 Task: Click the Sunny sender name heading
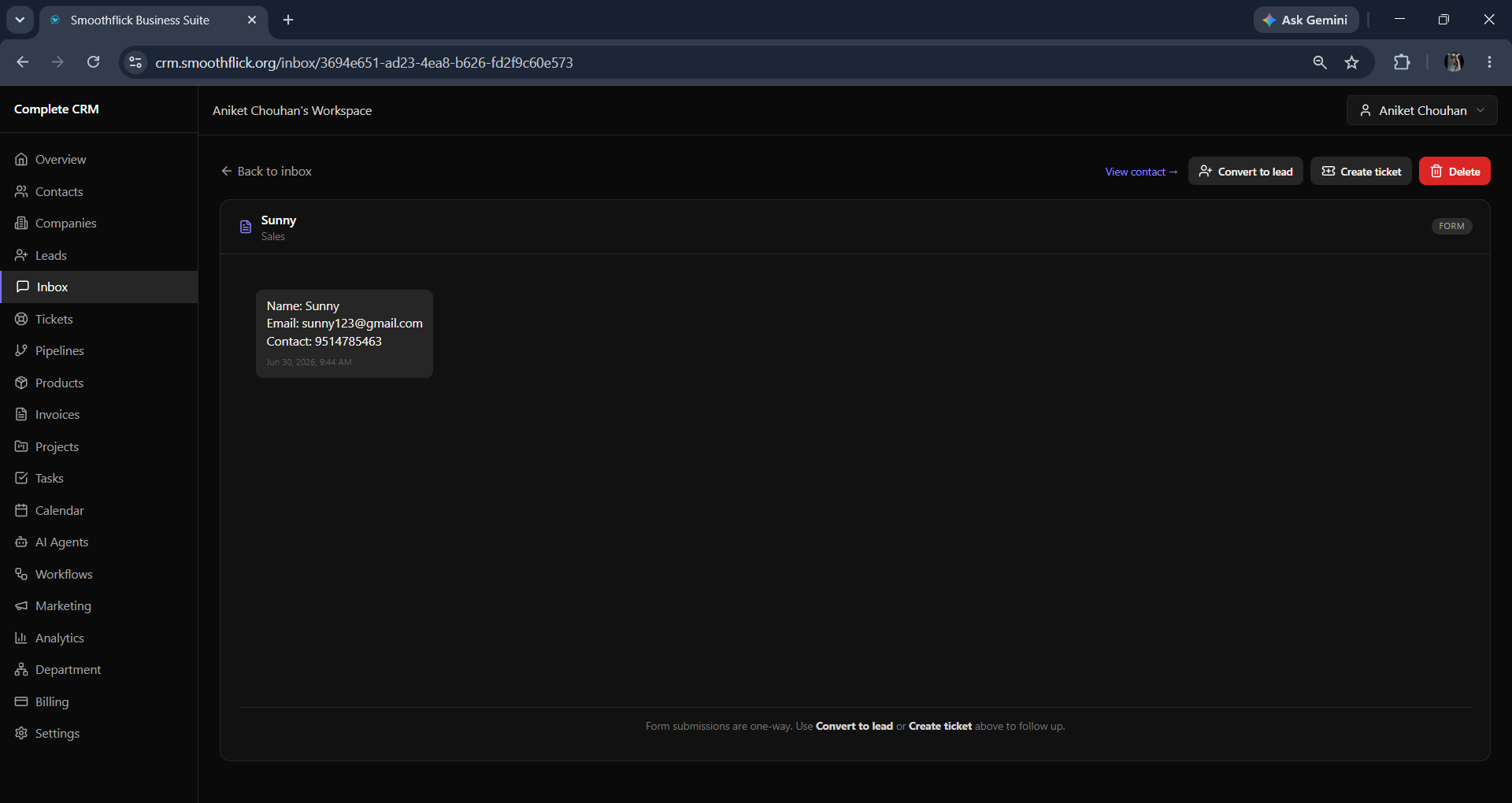279,220
